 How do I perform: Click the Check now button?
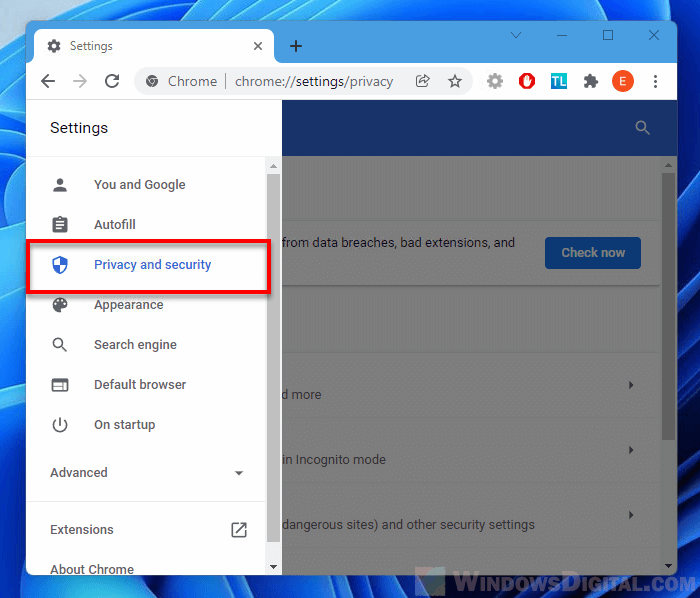593,253
